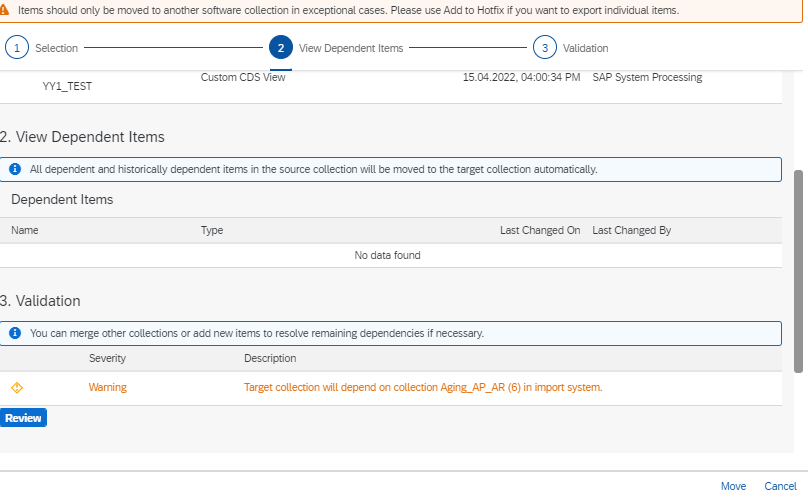Click the Name column header
The image size is (808, 499).
25,230
